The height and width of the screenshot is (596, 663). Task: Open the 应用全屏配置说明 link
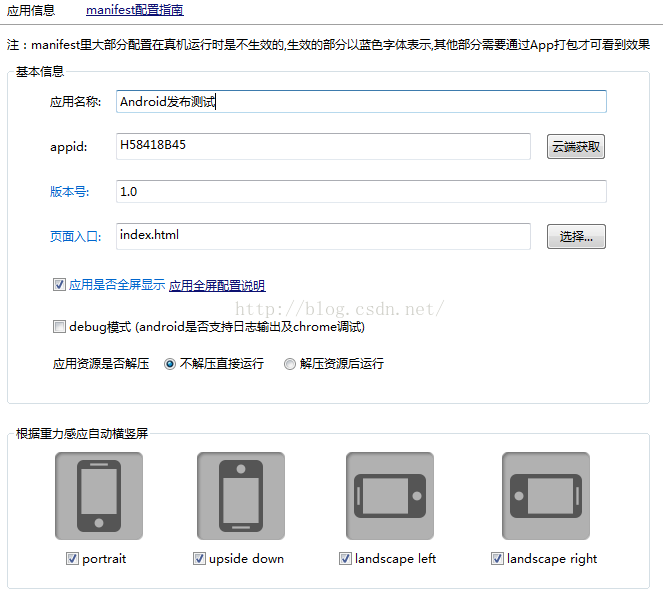217,285
